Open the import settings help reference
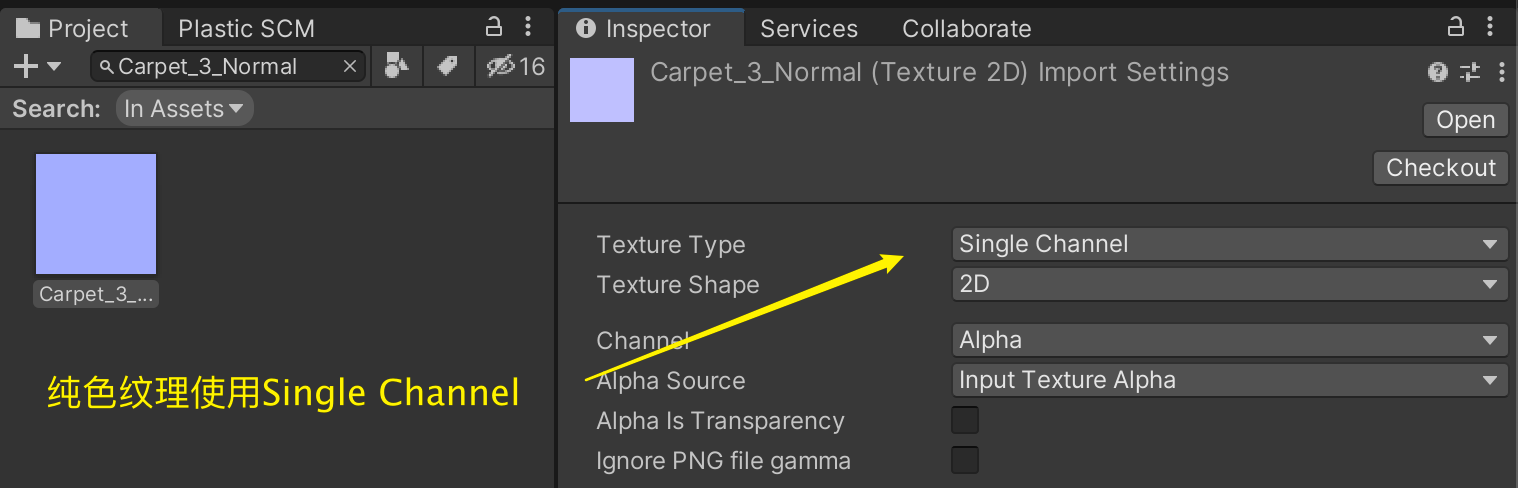Viewport: 1518px width, 488px height. tap(1438, 72)
